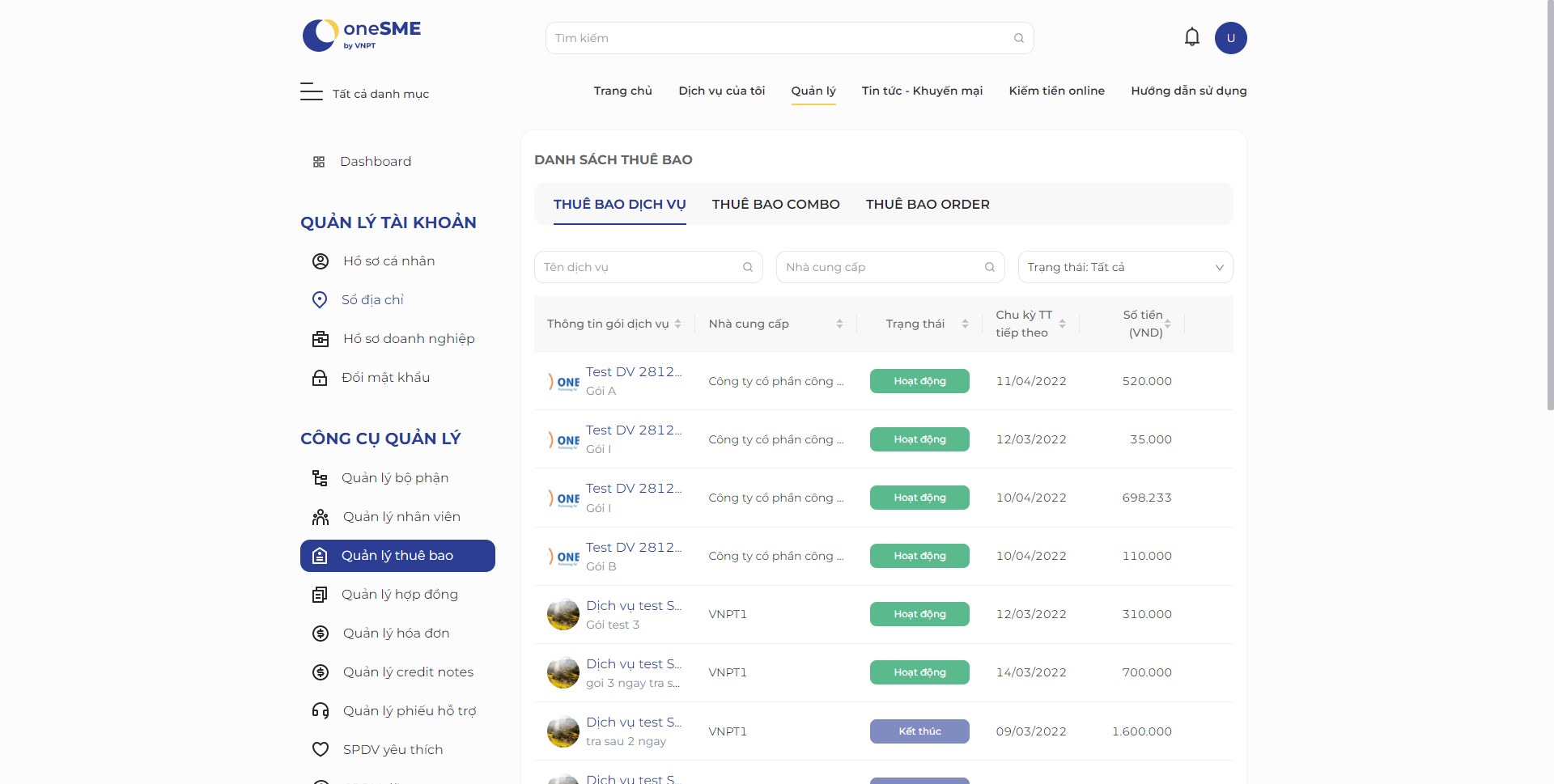This screenshot has height=784, width=1554.
Task: Open Hướng dẫn sử dụng menu item
Action: click(1188, 91)
